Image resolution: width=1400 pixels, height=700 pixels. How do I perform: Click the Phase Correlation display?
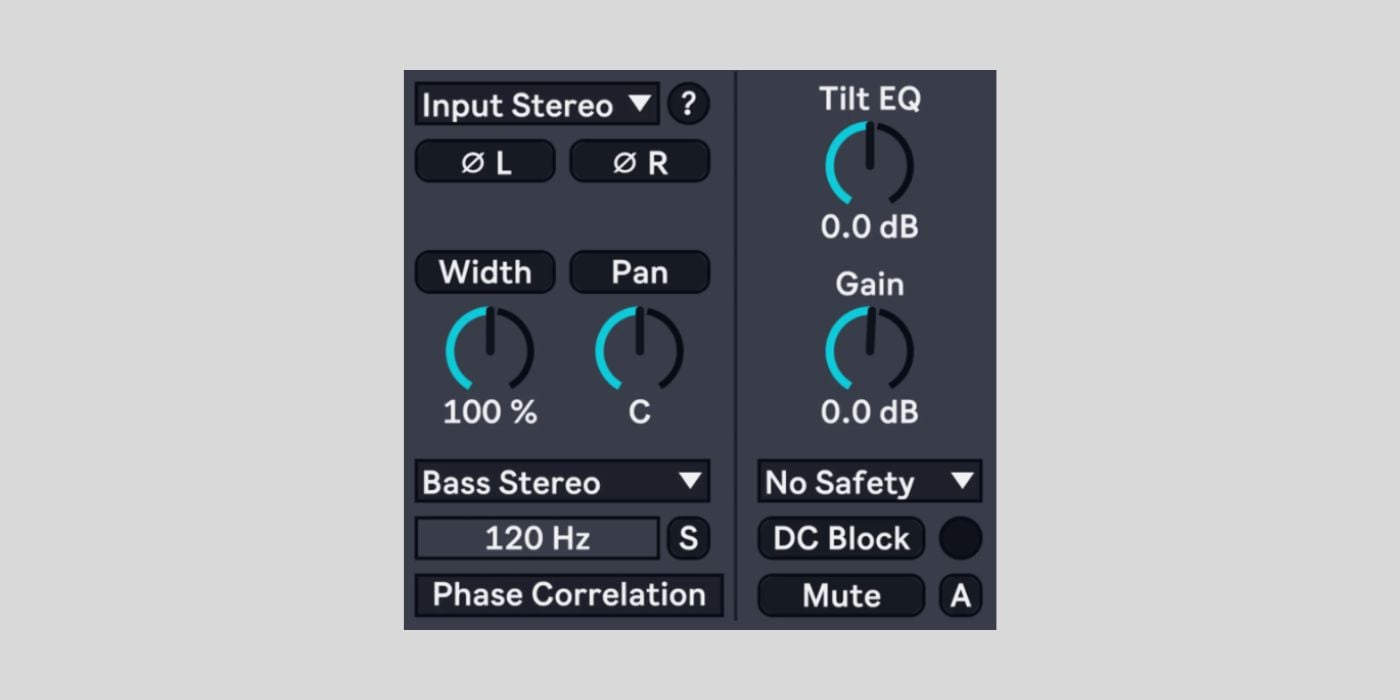pyautogui.click(x=569, y=595)
